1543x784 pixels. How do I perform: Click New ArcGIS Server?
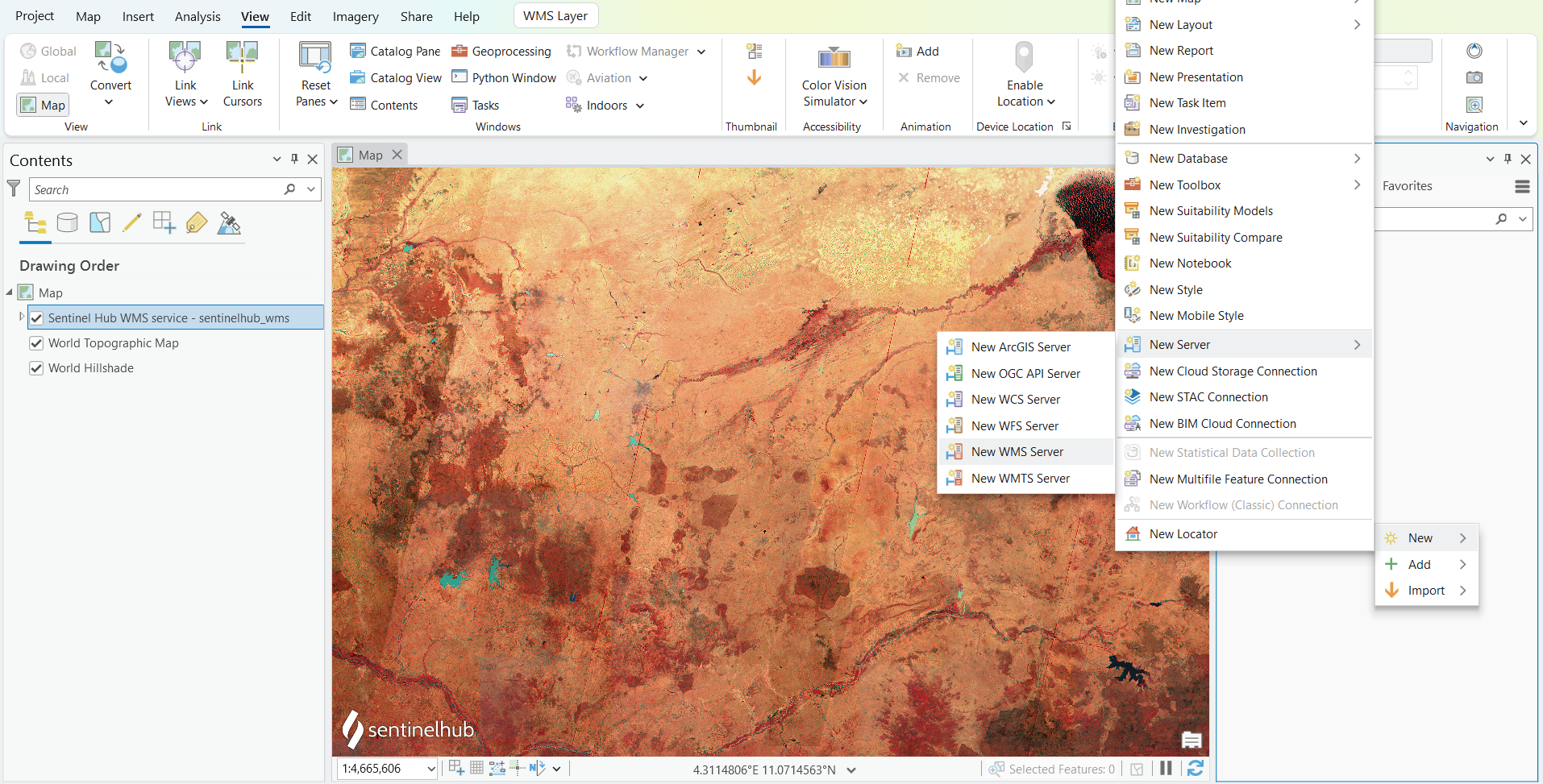[x=1025, y=346]
